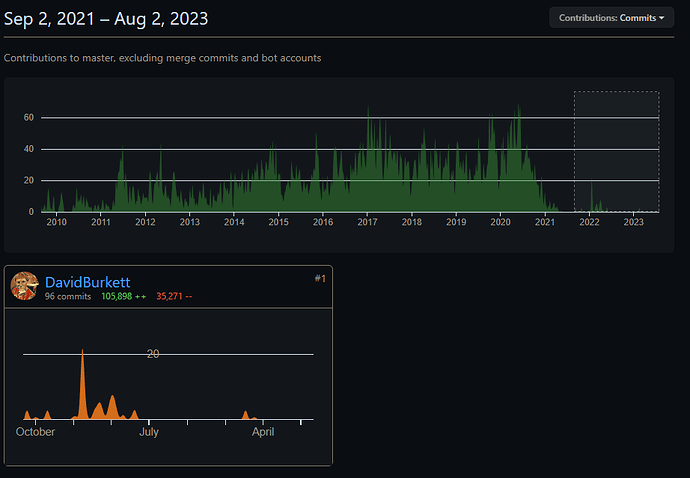Click the 2022 label on the timeline axis

(589, 222)
